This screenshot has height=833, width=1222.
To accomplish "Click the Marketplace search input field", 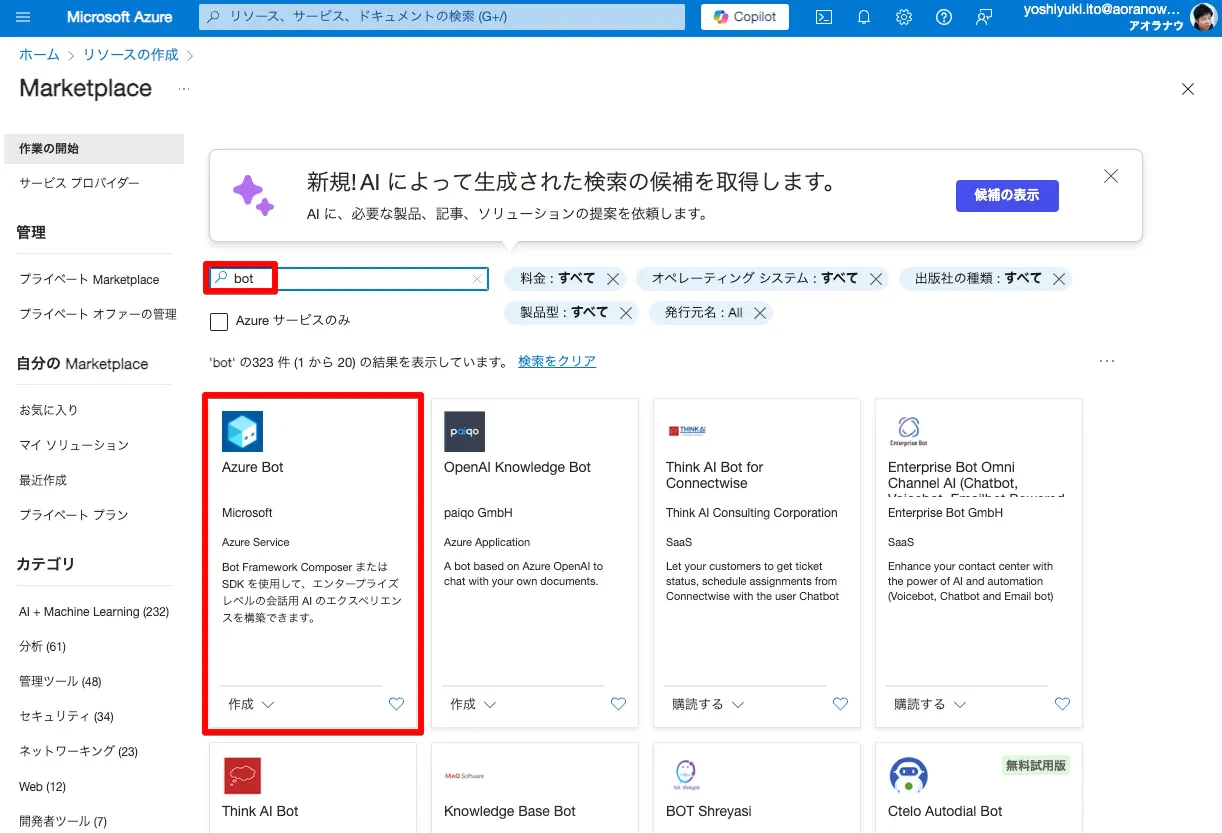I will tap(346, 279).
